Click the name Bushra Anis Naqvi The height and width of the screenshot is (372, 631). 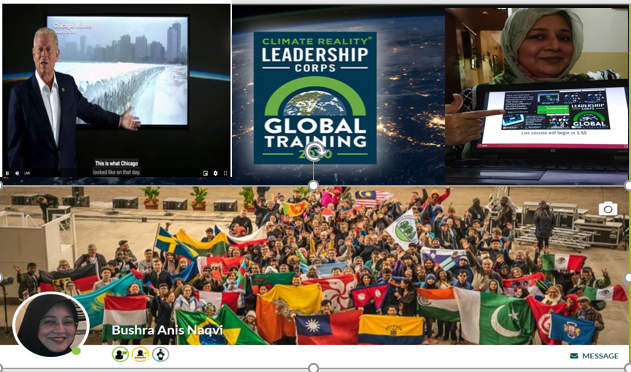click(x=167, y=330)
